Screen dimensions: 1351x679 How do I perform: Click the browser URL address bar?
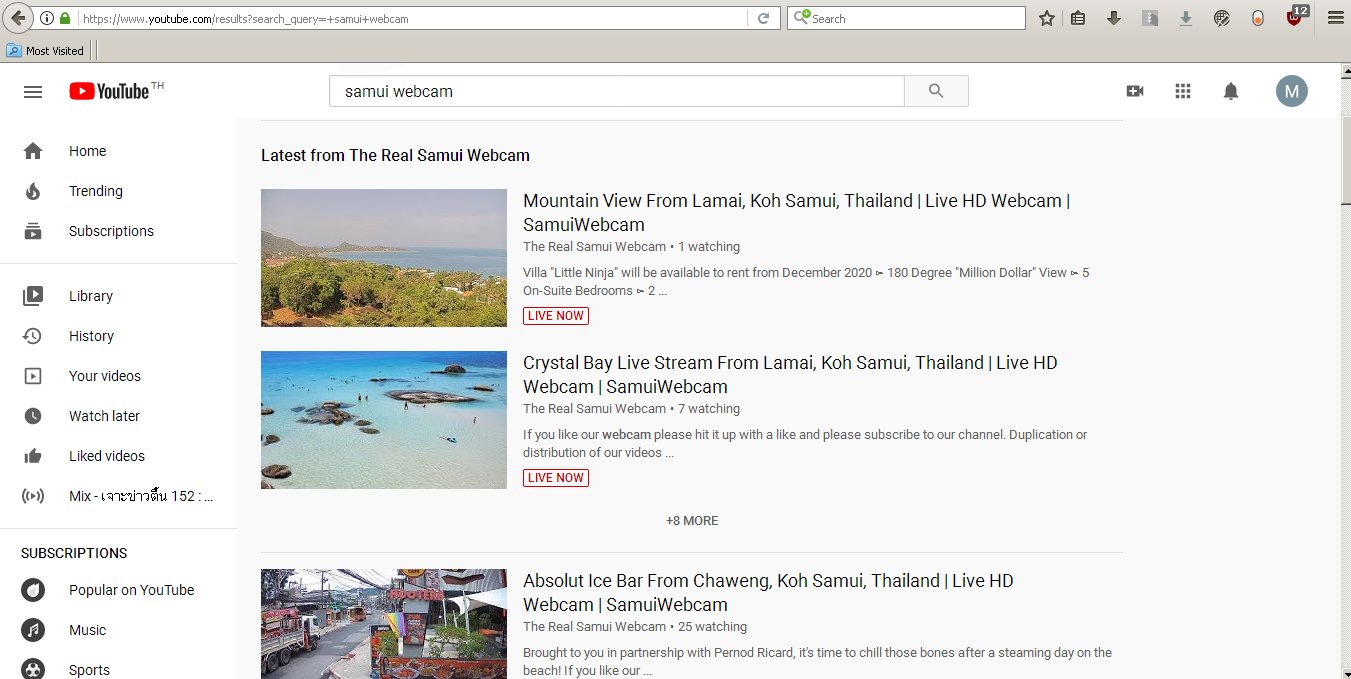coord(410,18)
